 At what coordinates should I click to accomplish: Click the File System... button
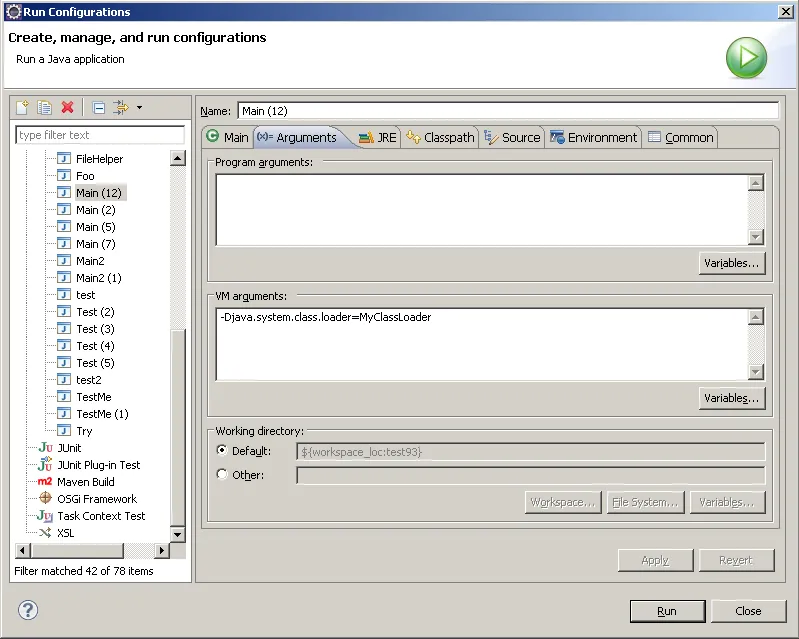point(645,502)
